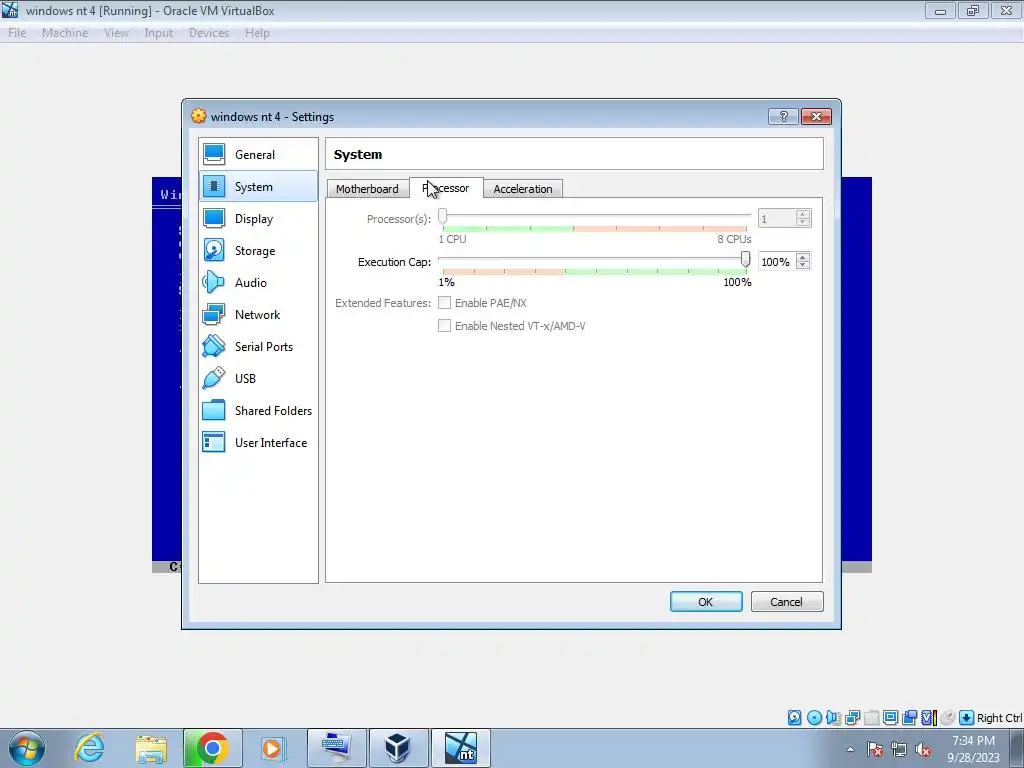The width and height of the screenshot is (1024, 768).
Task: Open the Devices menu
Action: pos(209,33)
